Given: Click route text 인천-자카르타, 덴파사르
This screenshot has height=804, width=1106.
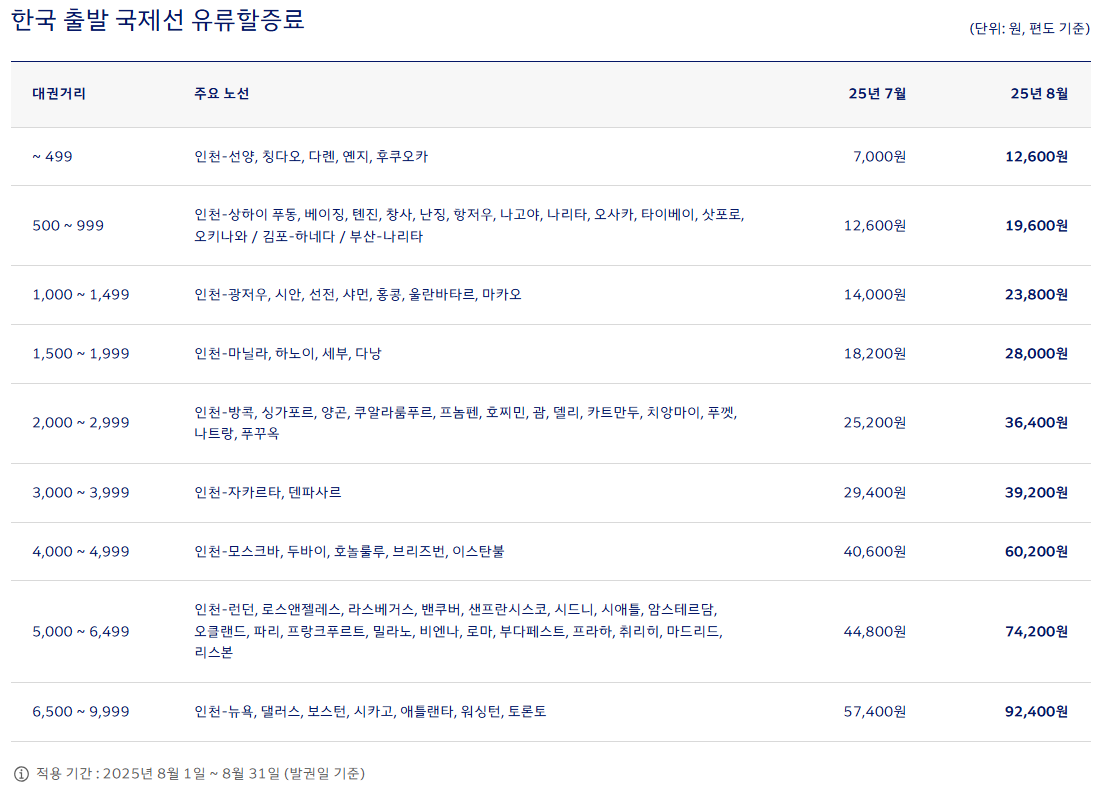Looking at the screenshot, I should tap(267, 492).
